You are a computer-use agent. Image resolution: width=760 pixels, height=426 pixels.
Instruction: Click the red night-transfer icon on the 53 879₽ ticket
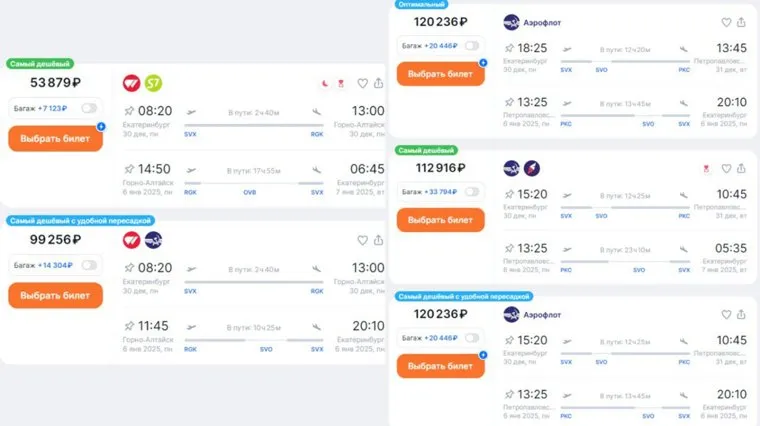pos(328,83)
